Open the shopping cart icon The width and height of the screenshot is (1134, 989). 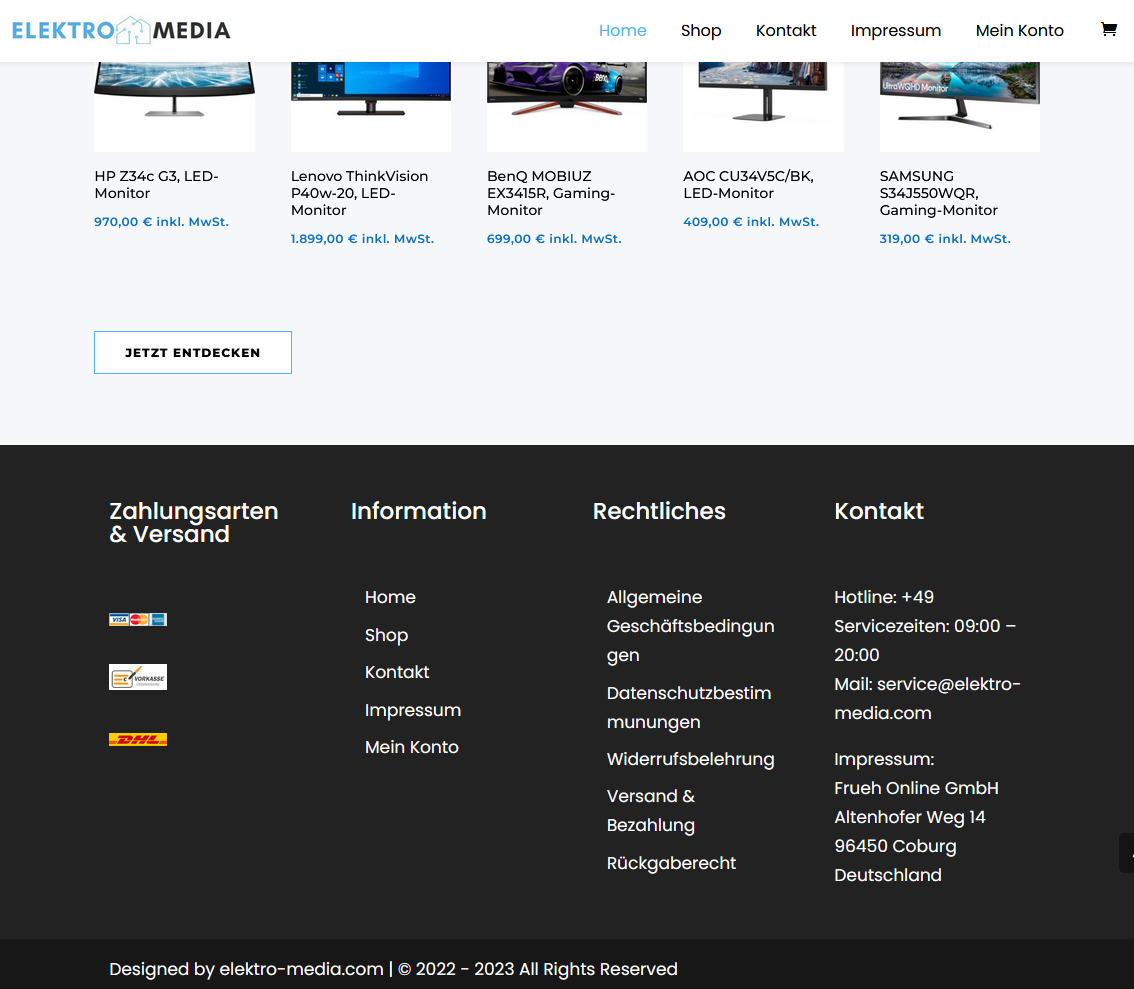point(1108,30)
